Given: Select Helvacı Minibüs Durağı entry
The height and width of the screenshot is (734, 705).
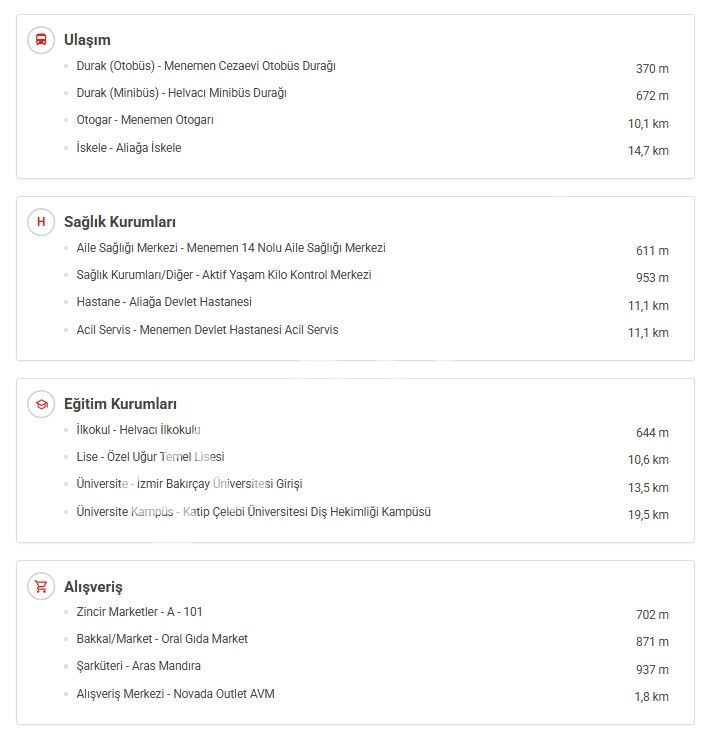Looking at the screenshot, I should (181, 93).
